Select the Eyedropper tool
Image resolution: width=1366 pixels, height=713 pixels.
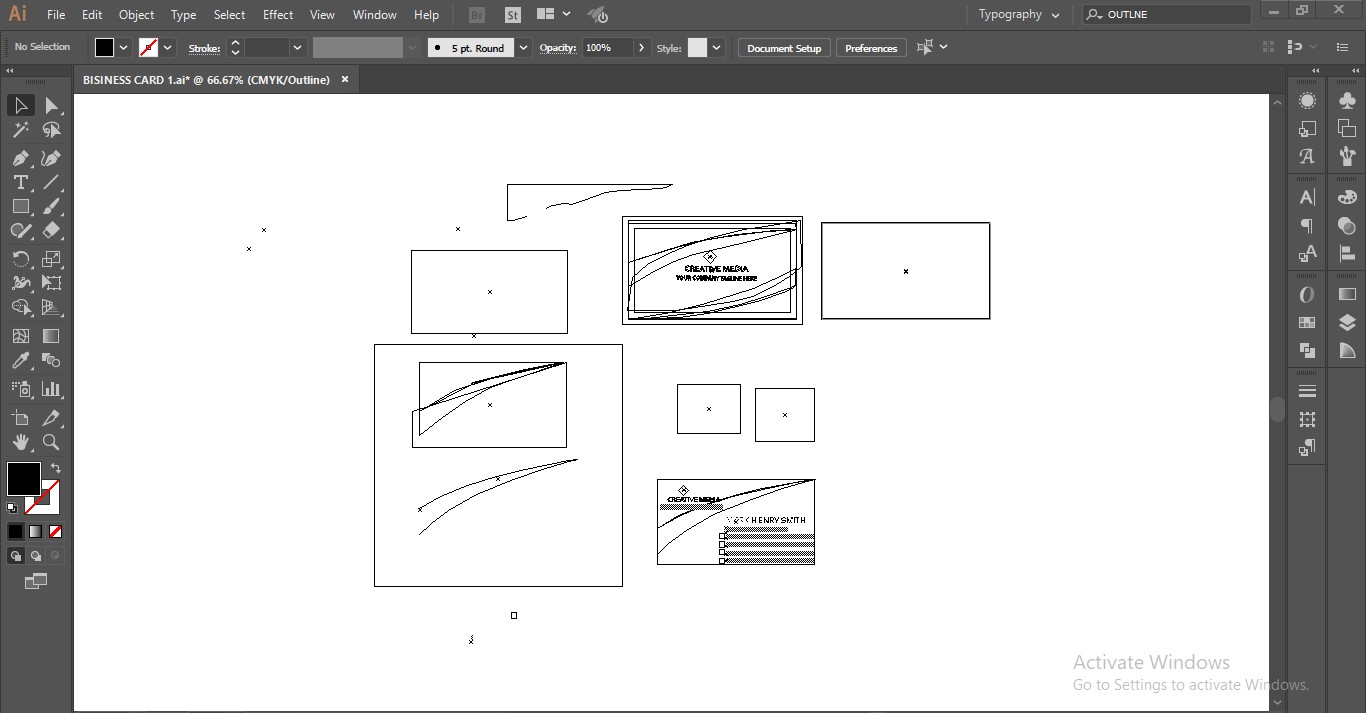point(20,362)
